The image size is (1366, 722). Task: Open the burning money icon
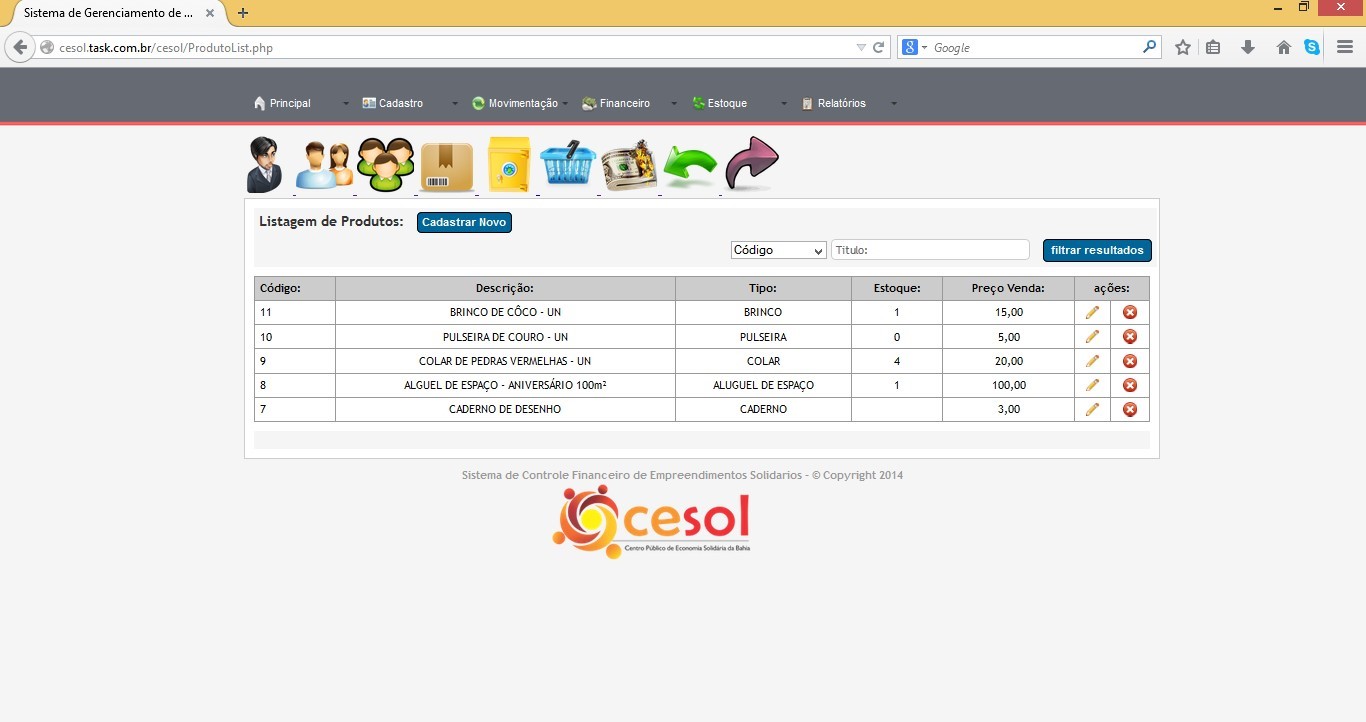click(629, 165)
